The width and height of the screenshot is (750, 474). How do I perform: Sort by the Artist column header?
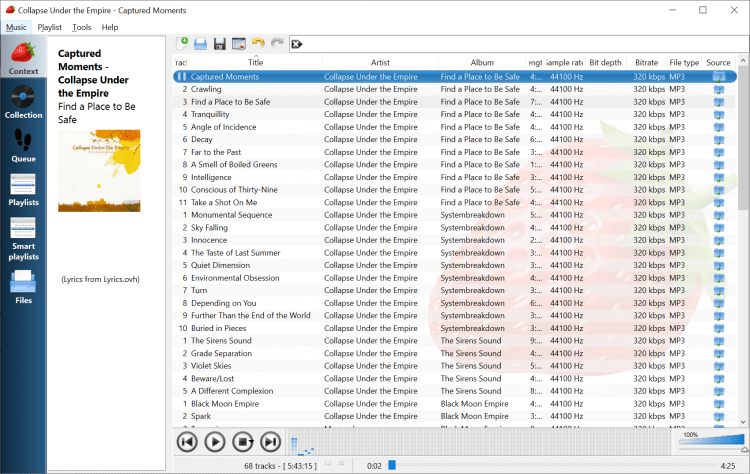380,62
